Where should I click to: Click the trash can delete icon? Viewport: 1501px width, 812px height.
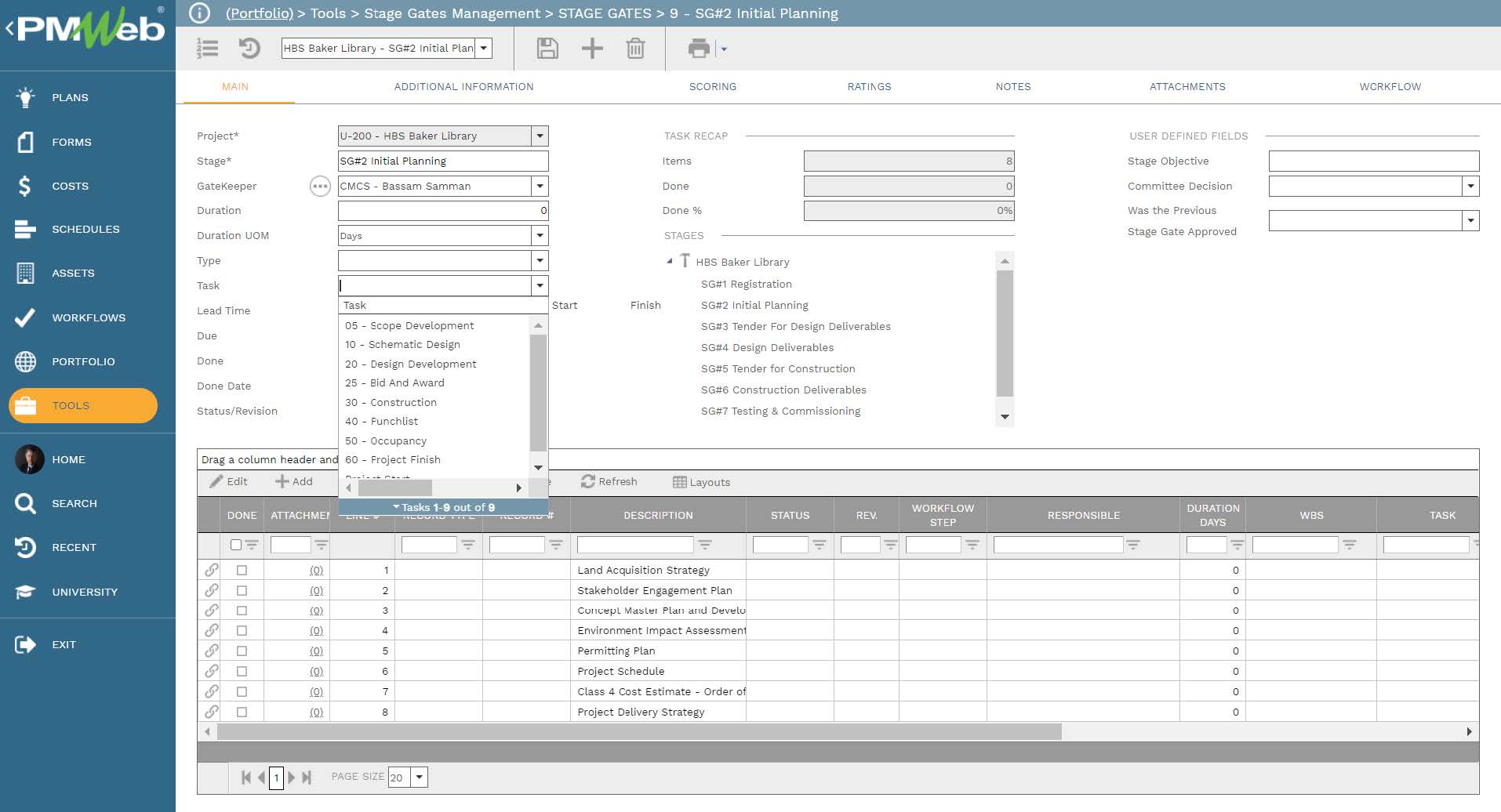pos(635,49)
